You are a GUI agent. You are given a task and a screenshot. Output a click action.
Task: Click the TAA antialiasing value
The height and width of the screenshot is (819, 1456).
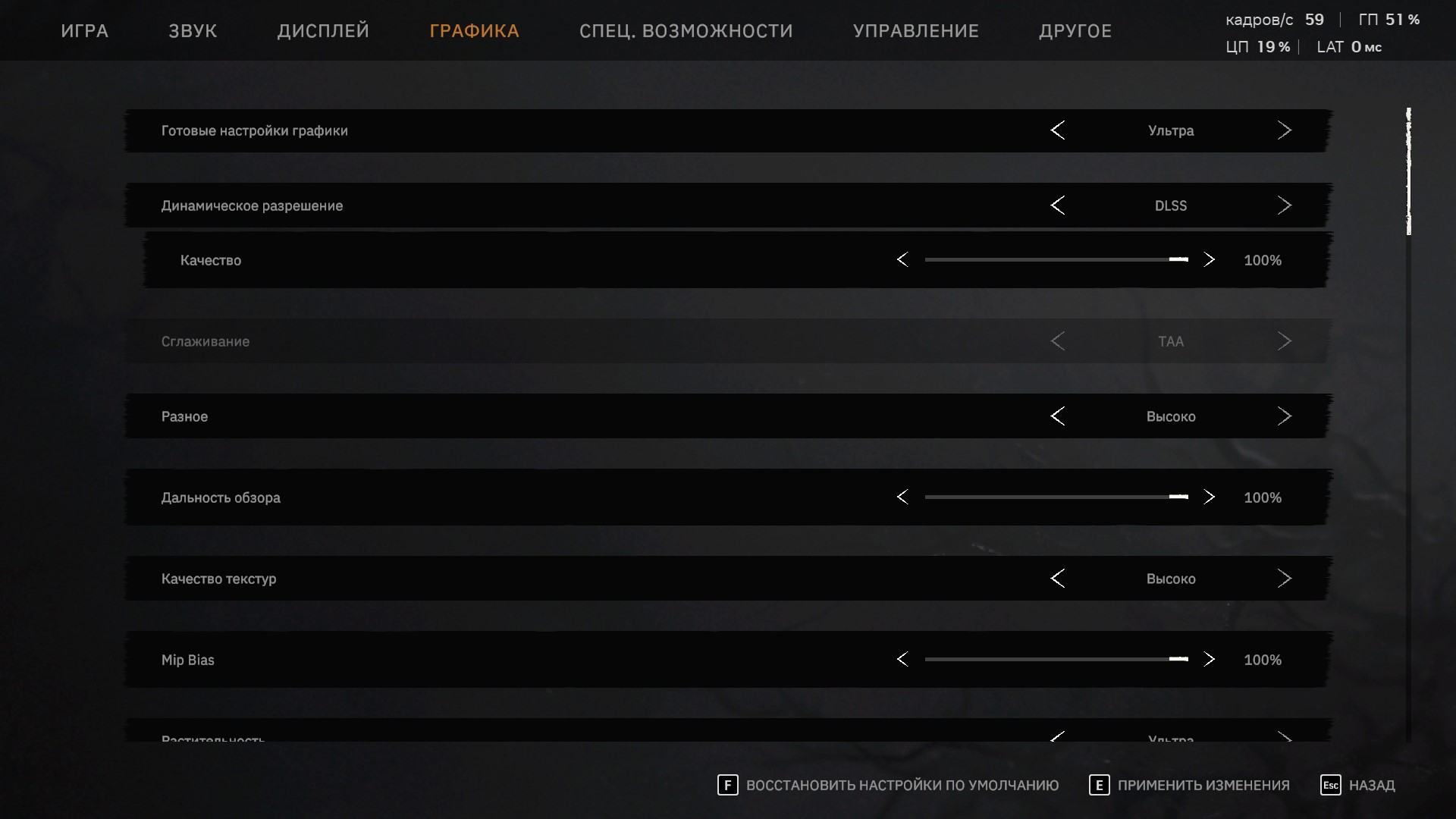1171,341
